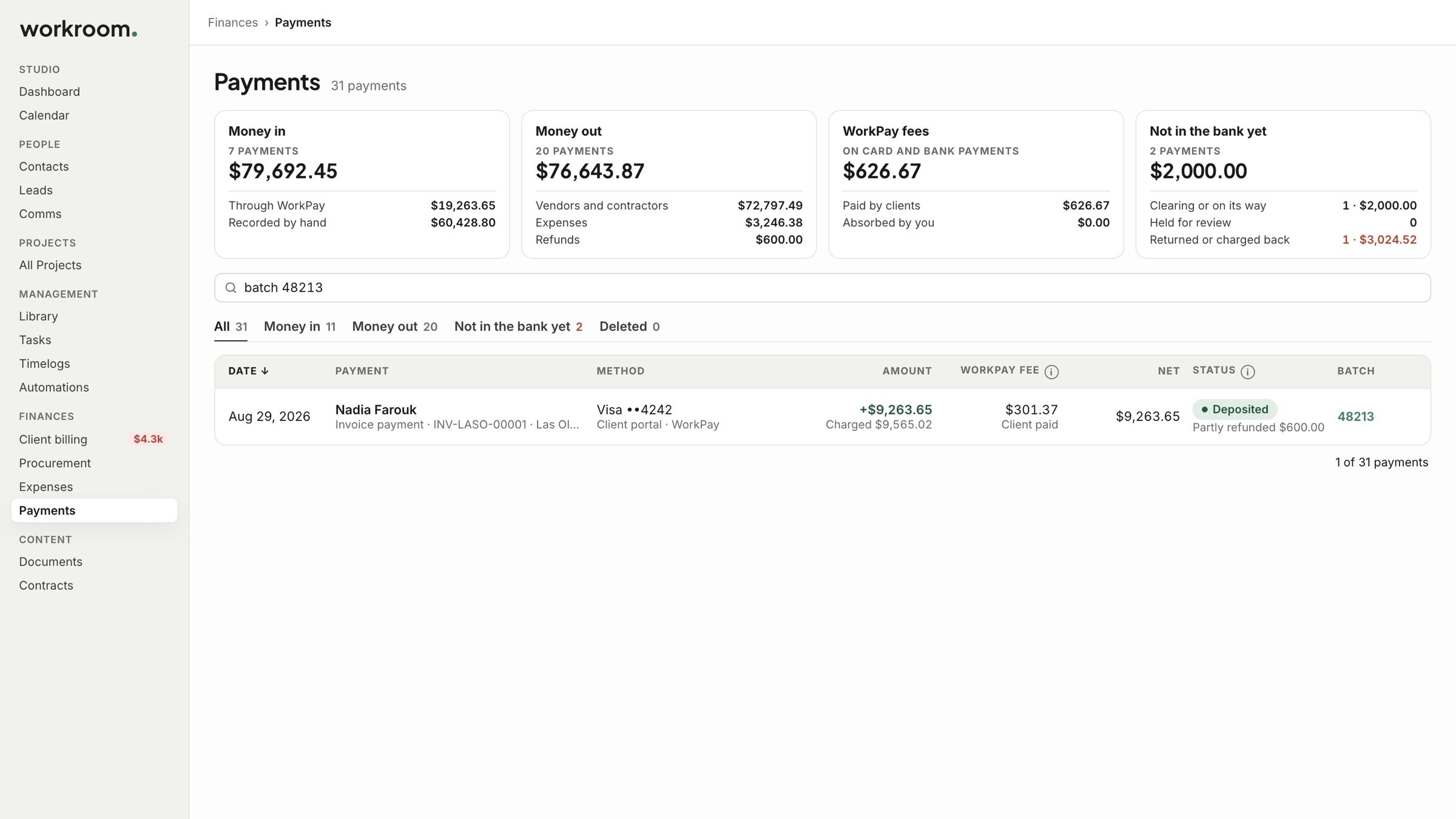Open All Projects in the sidebar
1456x819 pixels.
click(50, 265)
